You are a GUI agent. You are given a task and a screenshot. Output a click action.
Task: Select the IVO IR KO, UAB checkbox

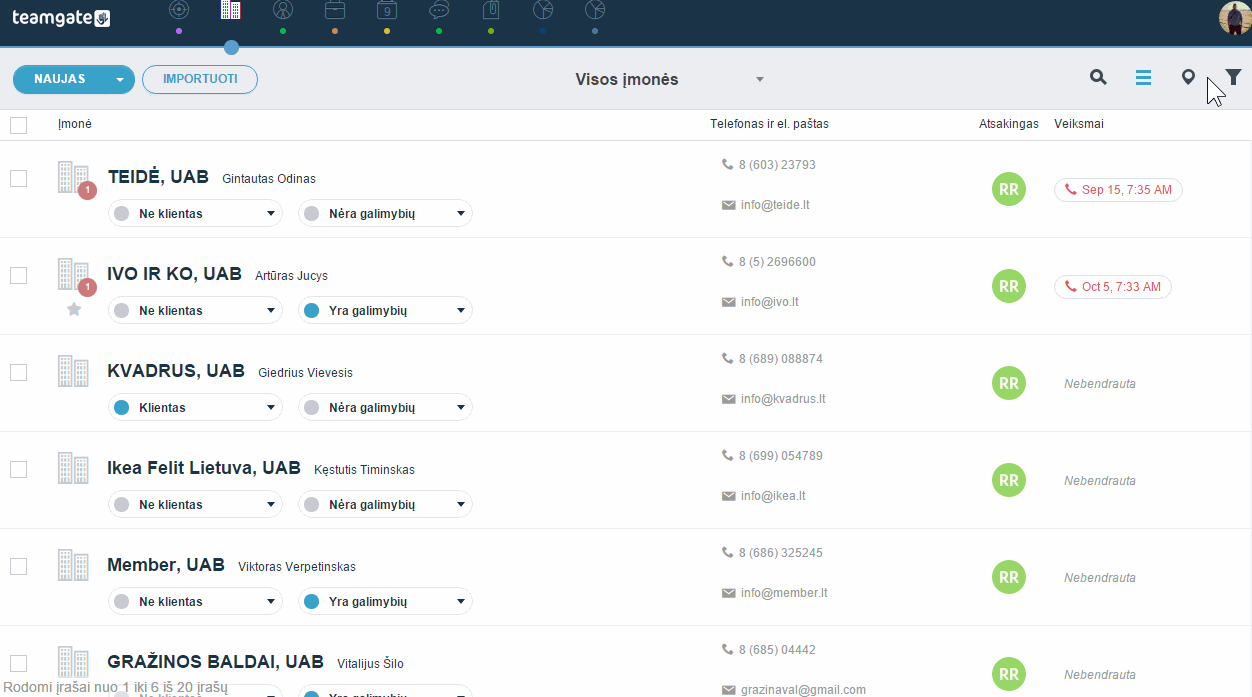point(18,275)
